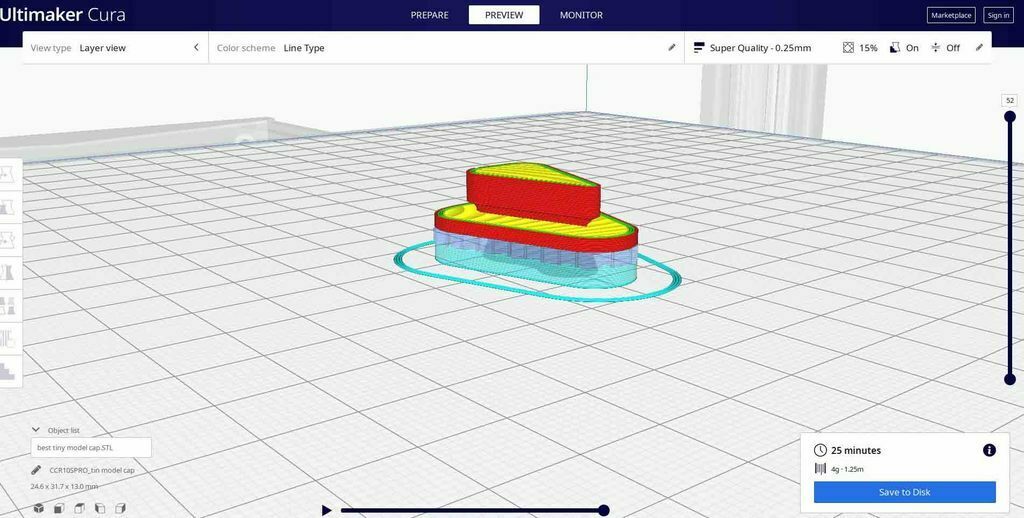Click the 25 minutes print time text
1024x518 pixels.
pyautogui.click(x=856, y=450)
